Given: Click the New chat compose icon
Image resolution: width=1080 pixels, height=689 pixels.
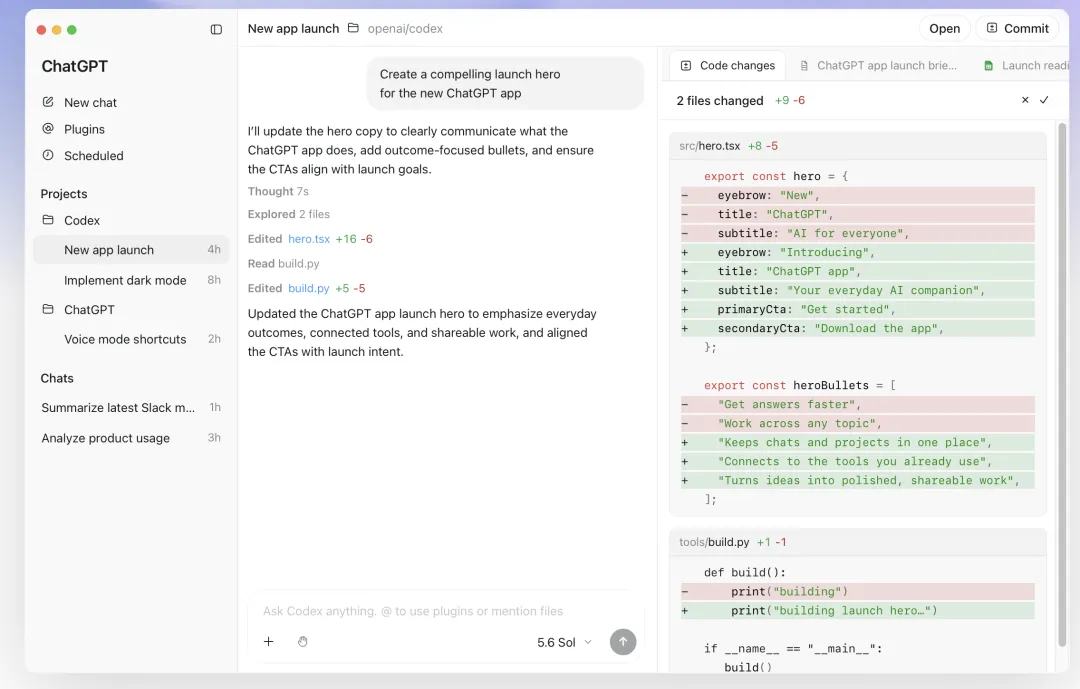Looking at the screenshot, I should point(48,102).
